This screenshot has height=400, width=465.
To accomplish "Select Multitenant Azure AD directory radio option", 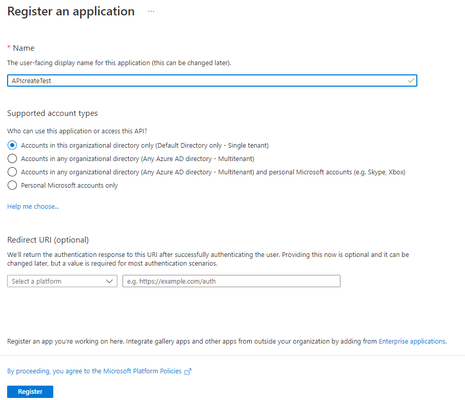I will coord(12,159).
